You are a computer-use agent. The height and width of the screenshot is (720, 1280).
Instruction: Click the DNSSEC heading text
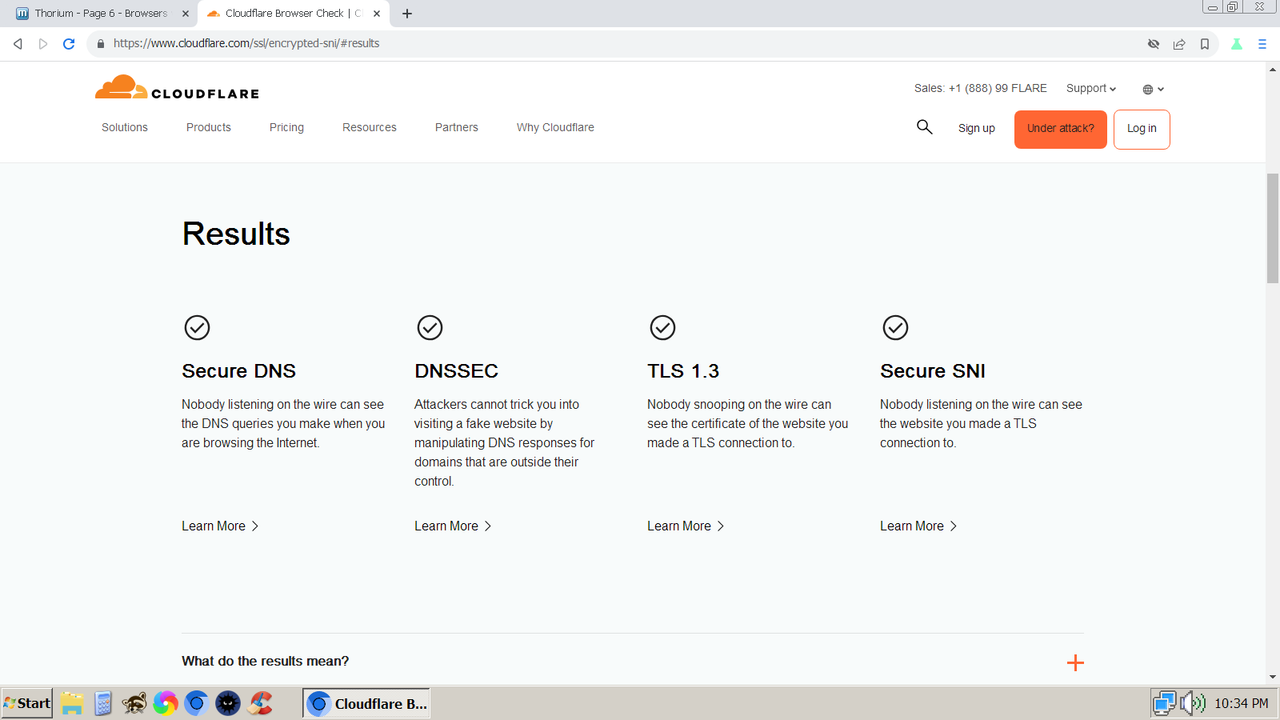click(x=456, y=371)
